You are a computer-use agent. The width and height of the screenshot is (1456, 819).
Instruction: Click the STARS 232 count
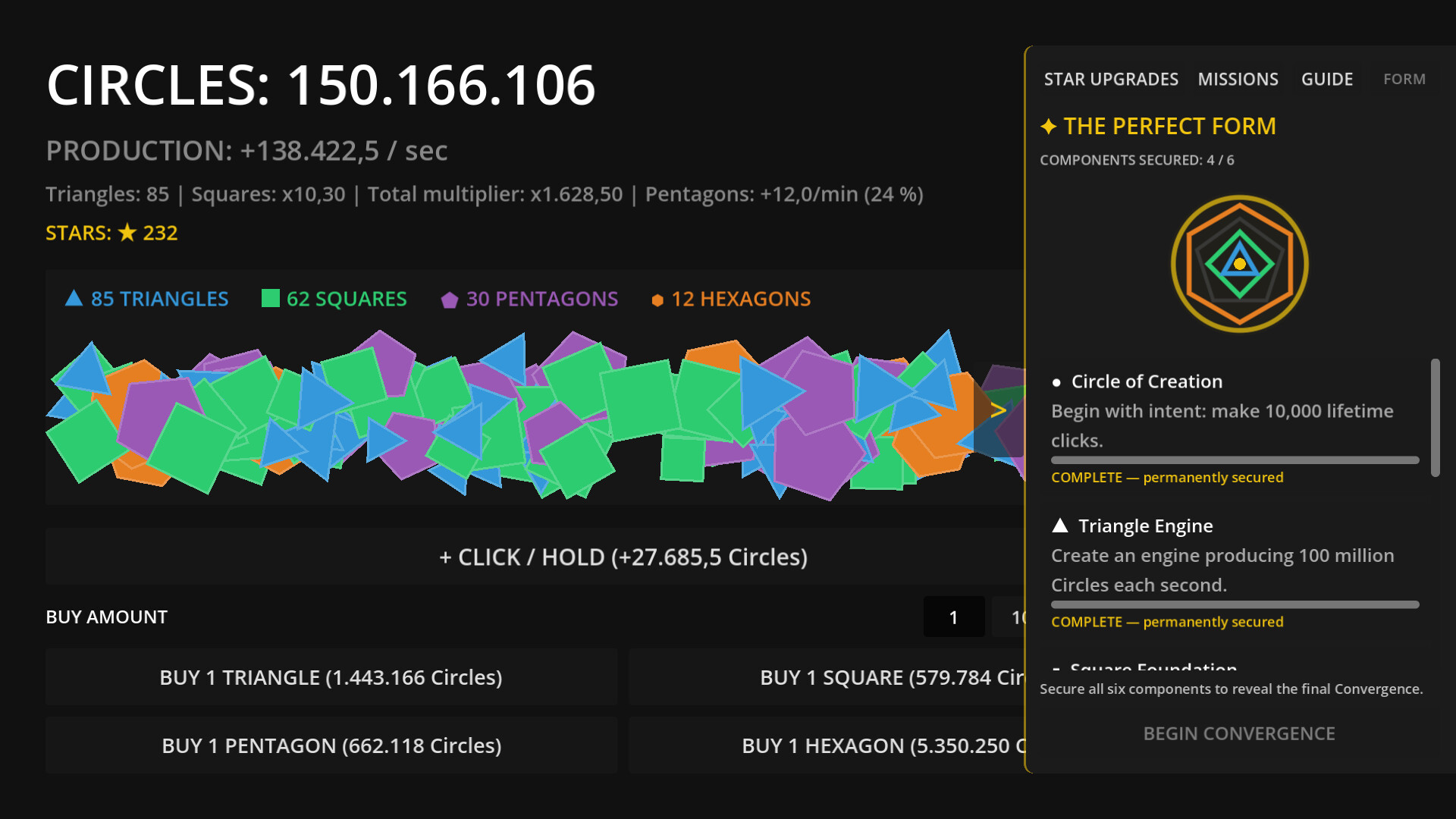pos(111,233)
